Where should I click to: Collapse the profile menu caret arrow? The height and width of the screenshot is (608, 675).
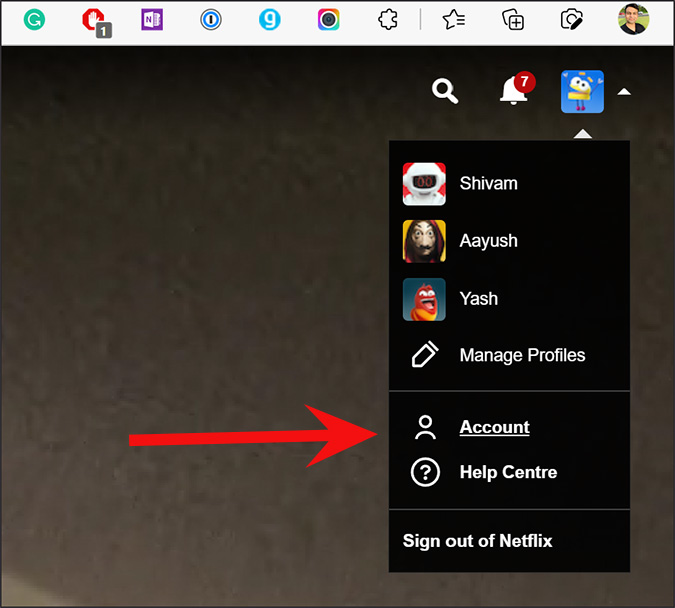click(624, 92)
